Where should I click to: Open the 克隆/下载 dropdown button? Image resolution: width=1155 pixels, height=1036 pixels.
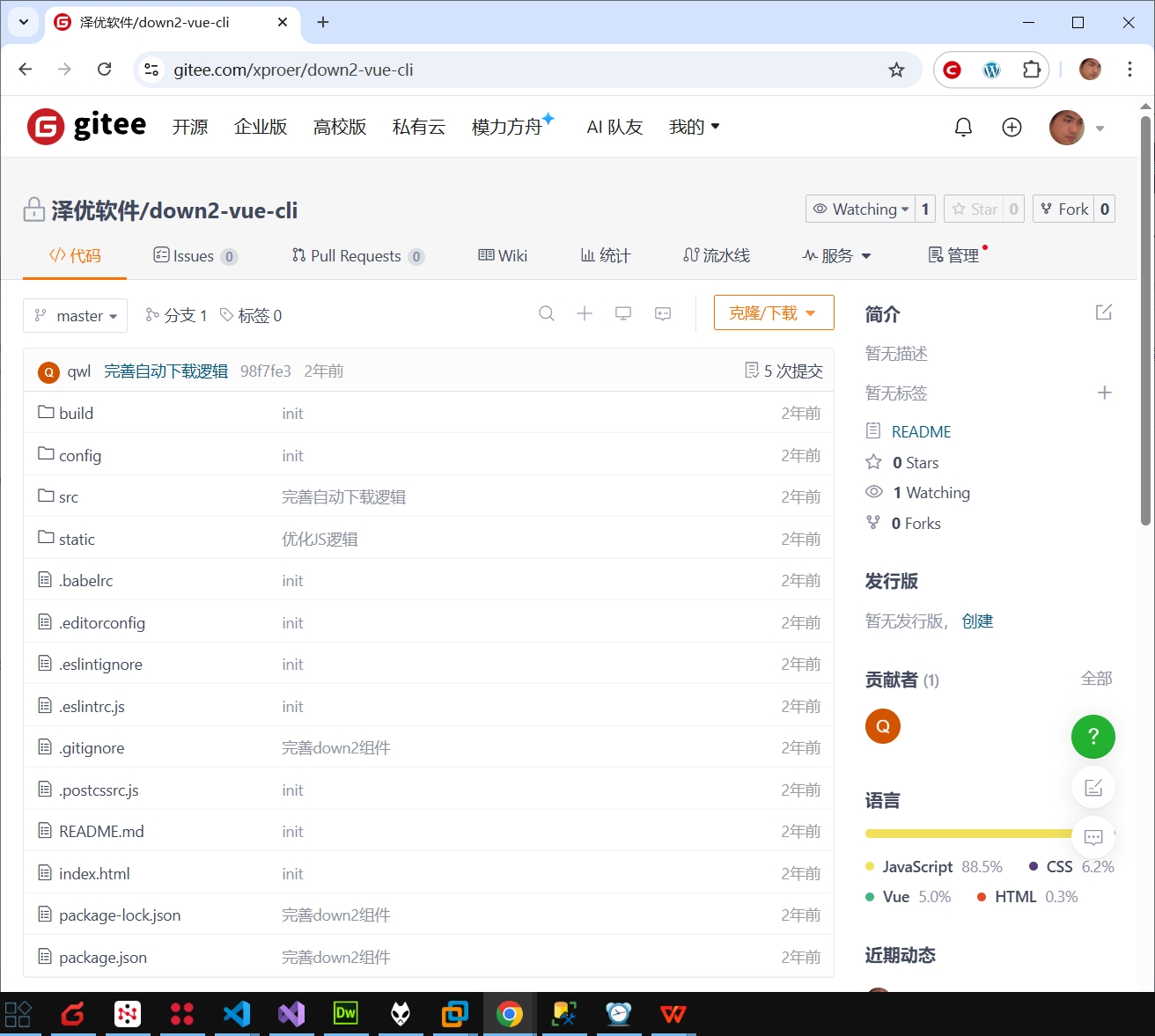pyautogui.click(x=773, y=313)
